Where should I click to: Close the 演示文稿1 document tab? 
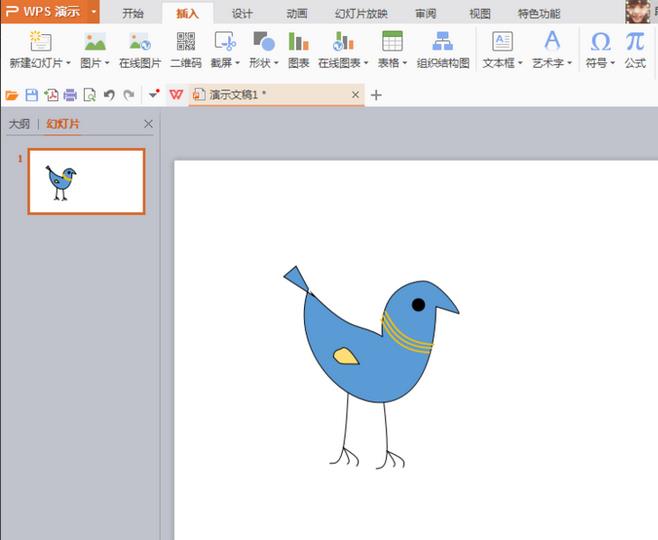coord(355,95)
